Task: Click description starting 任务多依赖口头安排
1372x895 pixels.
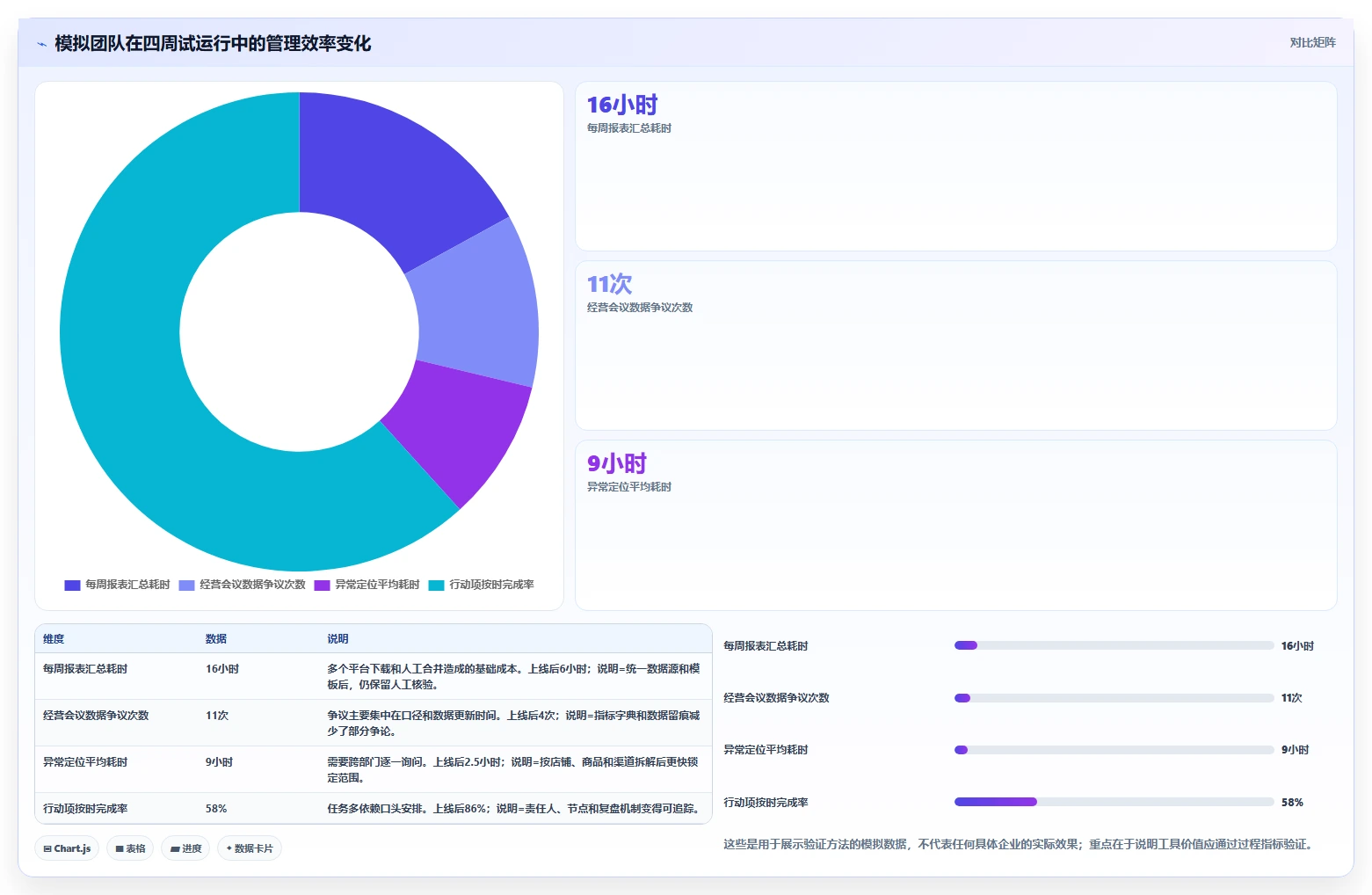Action: (x=513, y=809)
